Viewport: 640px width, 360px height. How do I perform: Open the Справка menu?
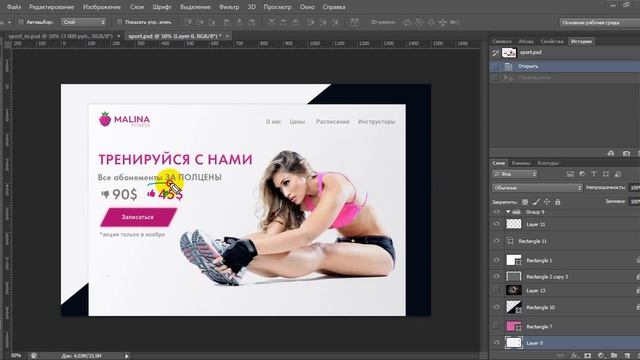point(334,7)
